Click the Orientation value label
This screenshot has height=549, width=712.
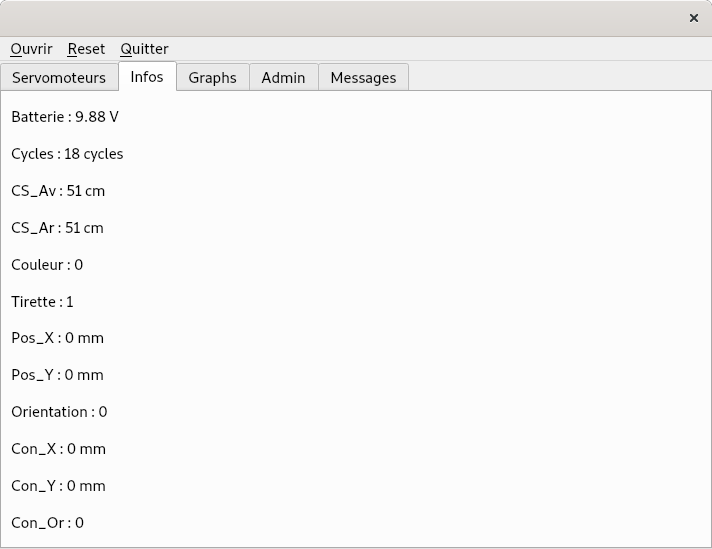pyautogui.click(x=59, y=412)
